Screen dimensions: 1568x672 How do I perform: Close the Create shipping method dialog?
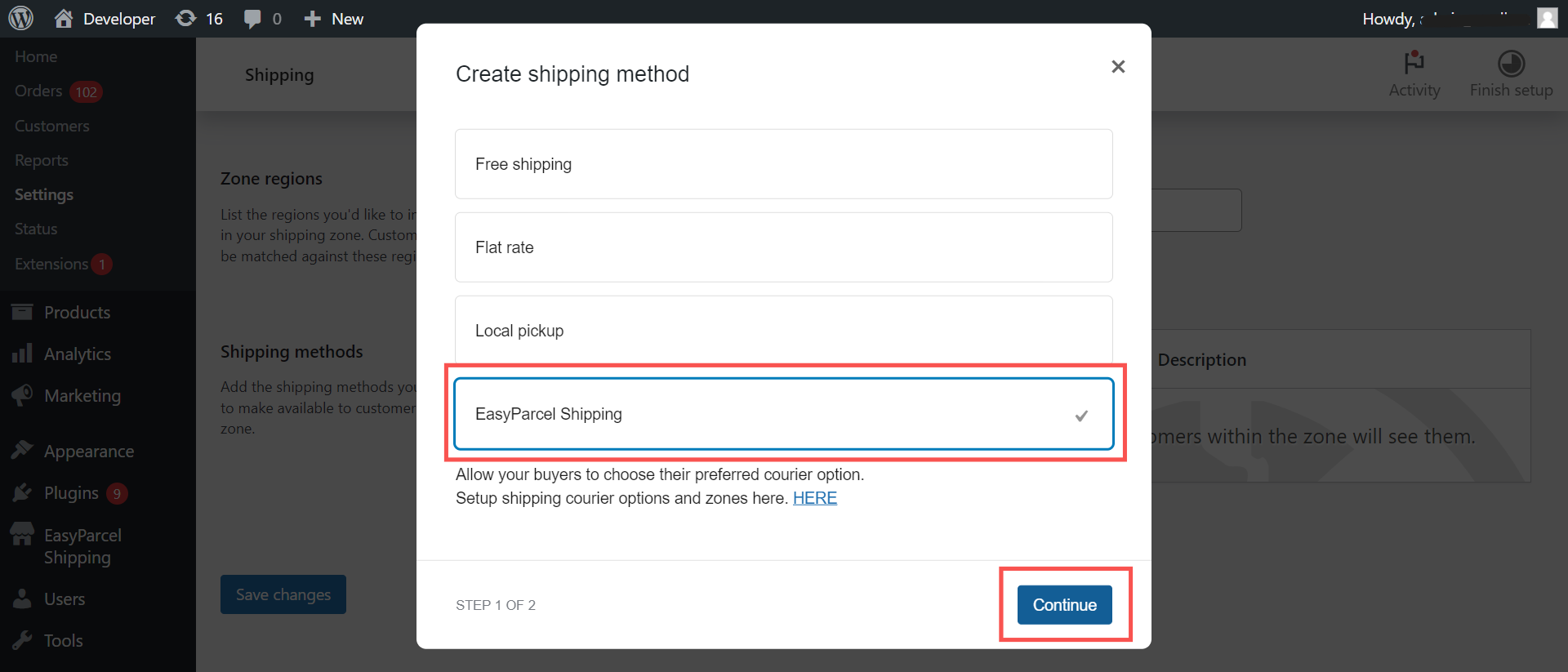tap(1118, 67)
